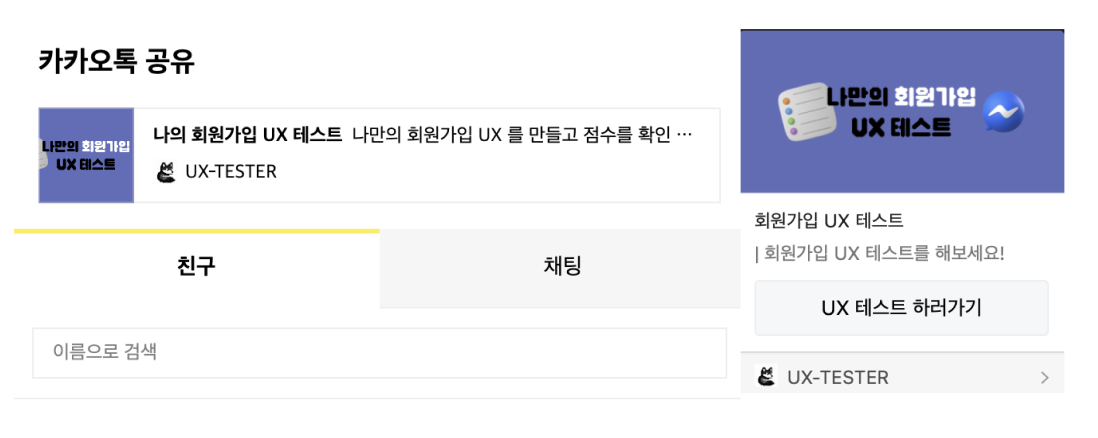Click the 회원가입 UX 테스트 card title
The width and height of the screenshot is (1098, 438).
tap(829, 221)
